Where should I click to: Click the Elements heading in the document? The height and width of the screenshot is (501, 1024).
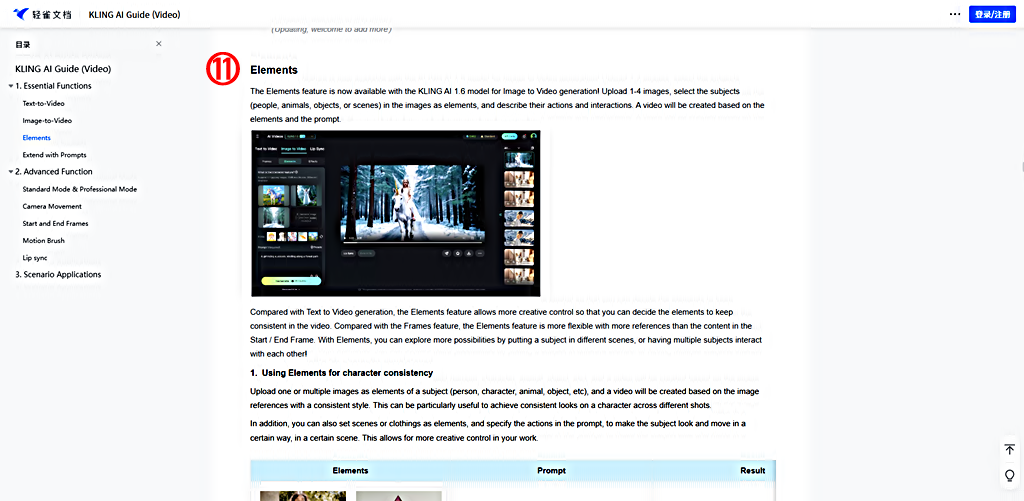(x=274, y=70)
